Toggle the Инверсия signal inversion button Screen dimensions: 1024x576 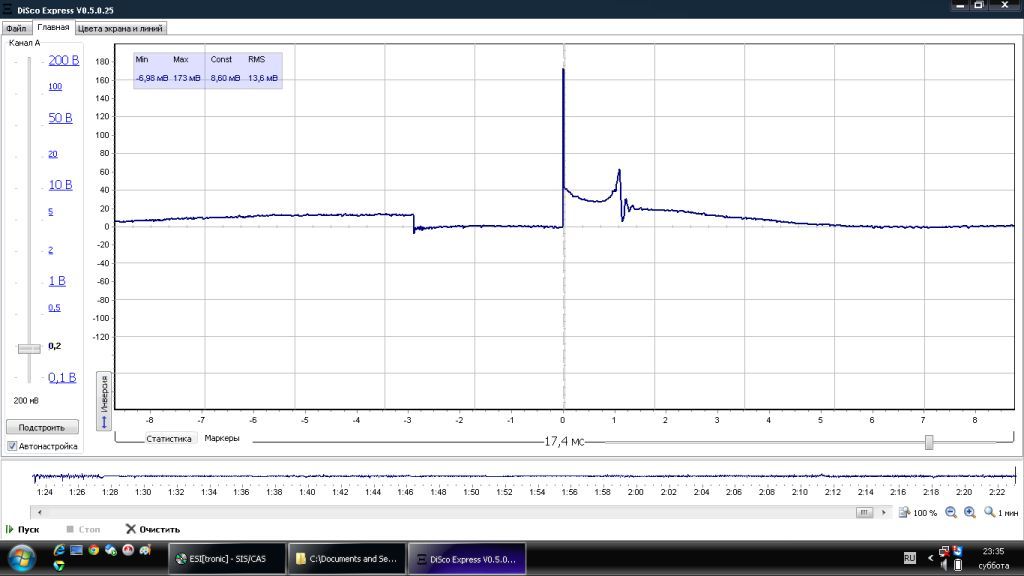104,401
